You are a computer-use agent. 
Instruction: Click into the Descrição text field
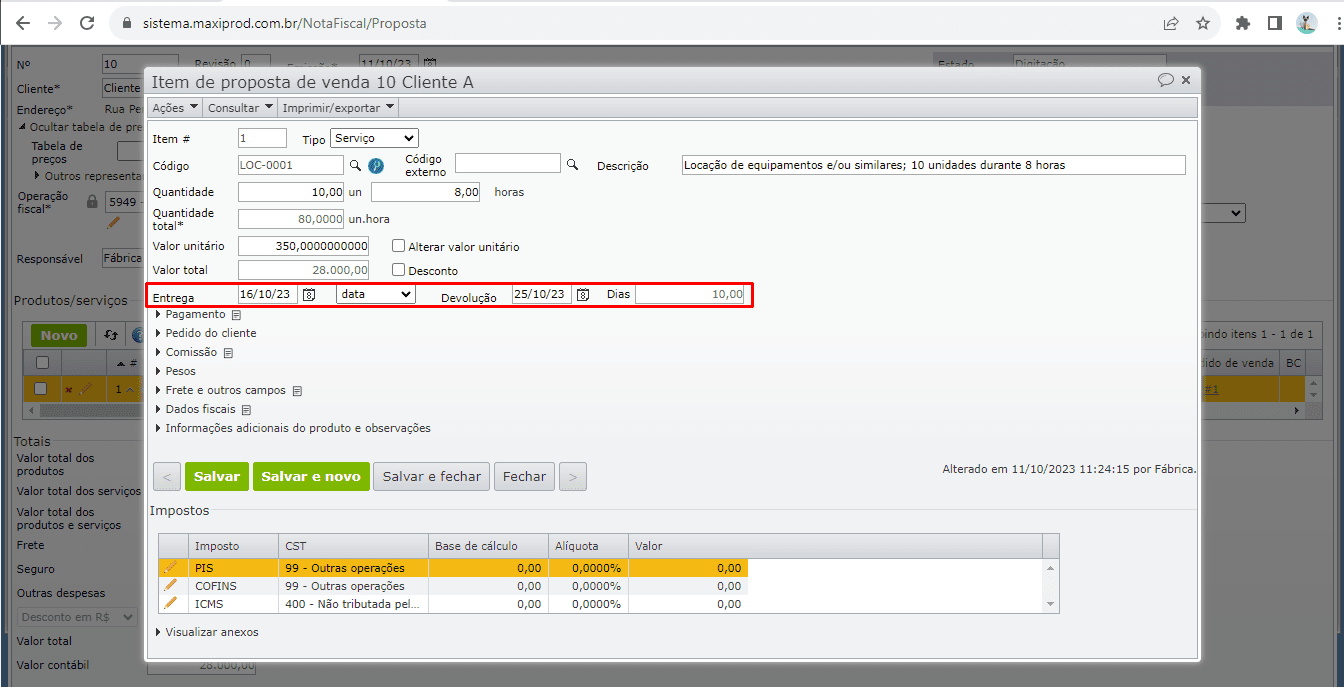(933, 165)
